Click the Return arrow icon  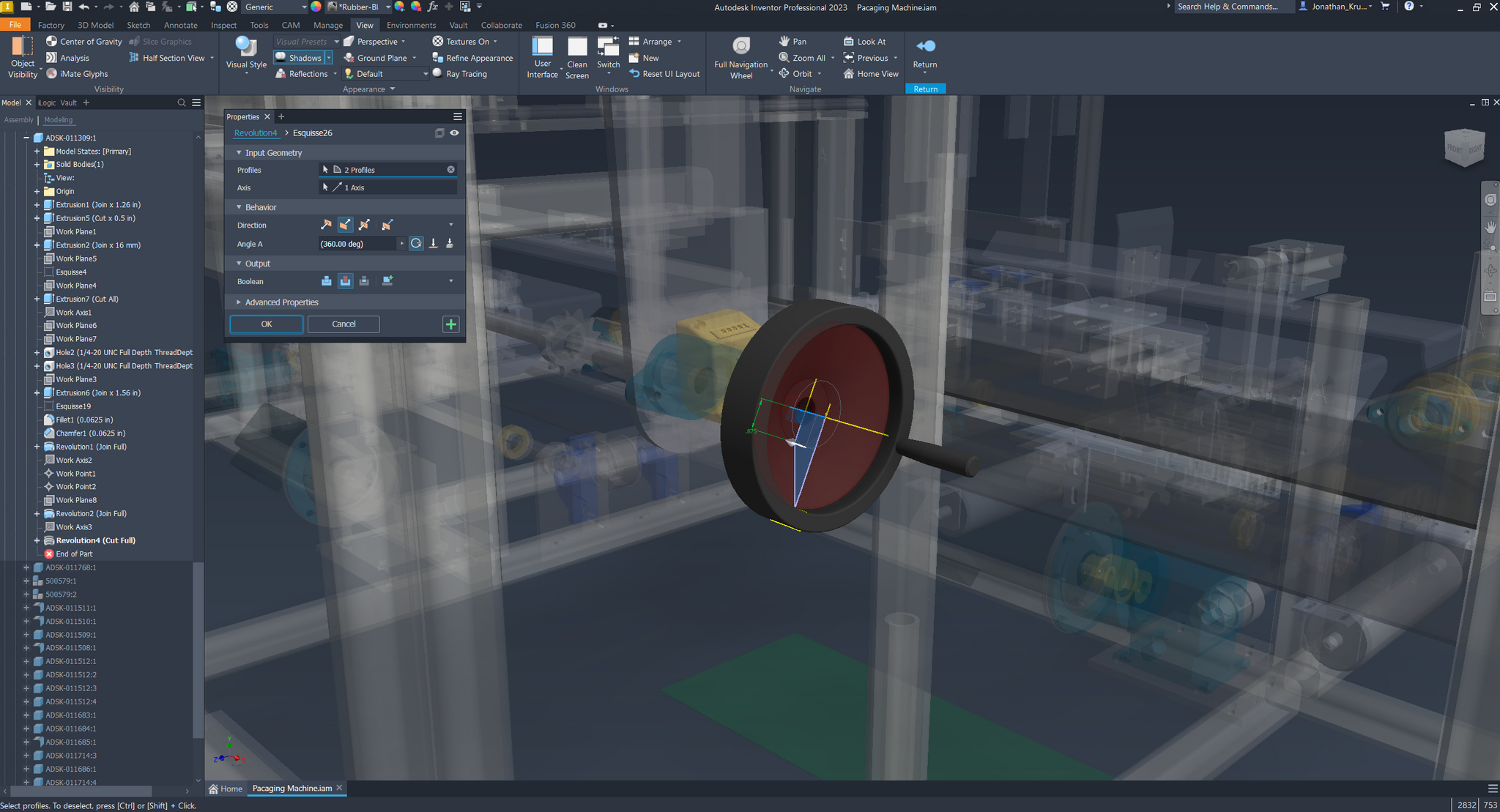click(x=925, y=46)
